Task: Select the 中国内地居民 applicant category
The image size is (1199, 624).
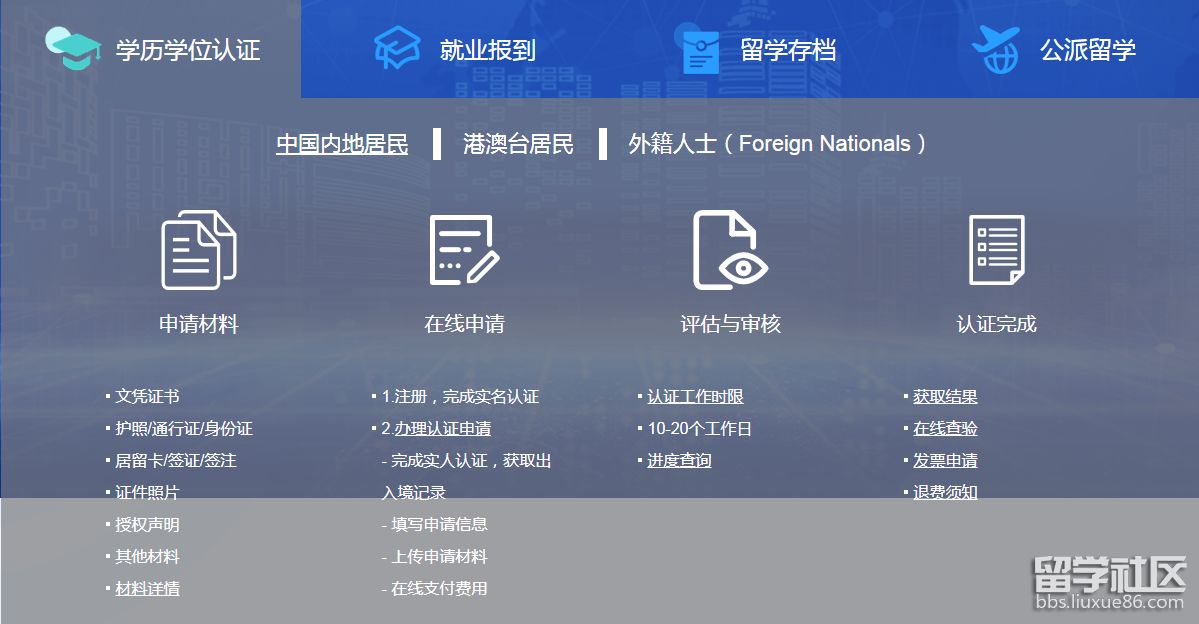Action: tap(342, 144)
